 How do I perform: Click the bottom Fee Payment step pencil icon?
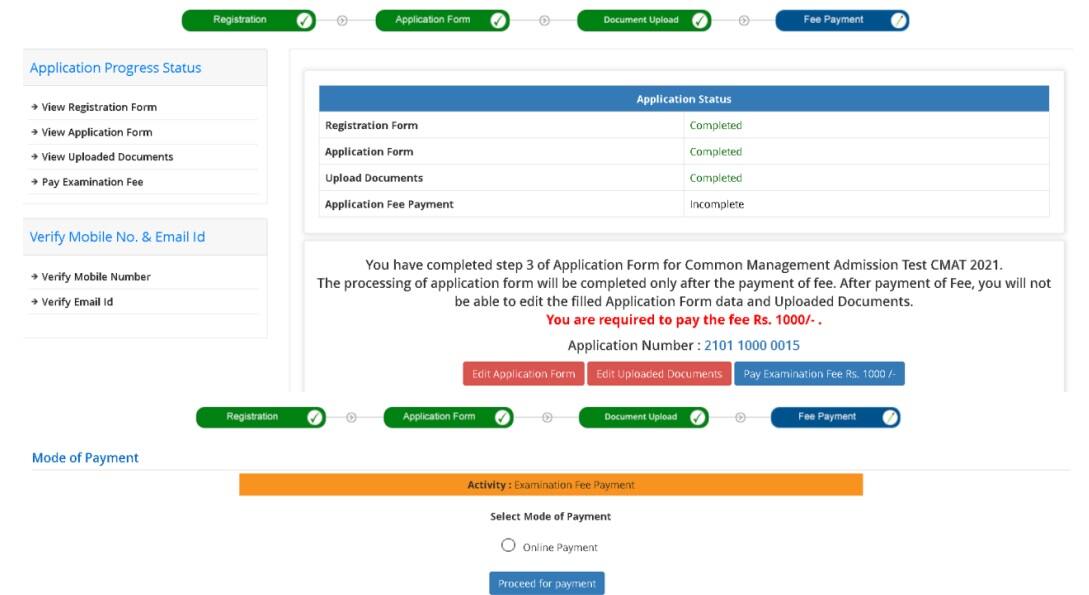click(x=890, y=417)
